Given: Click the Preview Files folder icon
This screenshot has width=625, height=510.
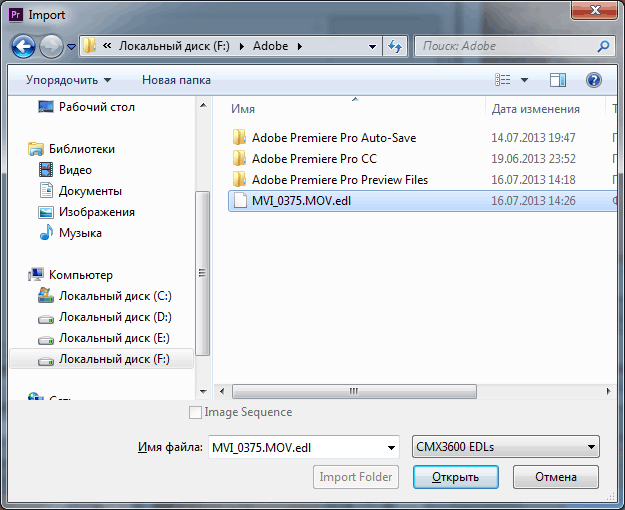Looking at the screenshot, I should [x=239, y=180].
